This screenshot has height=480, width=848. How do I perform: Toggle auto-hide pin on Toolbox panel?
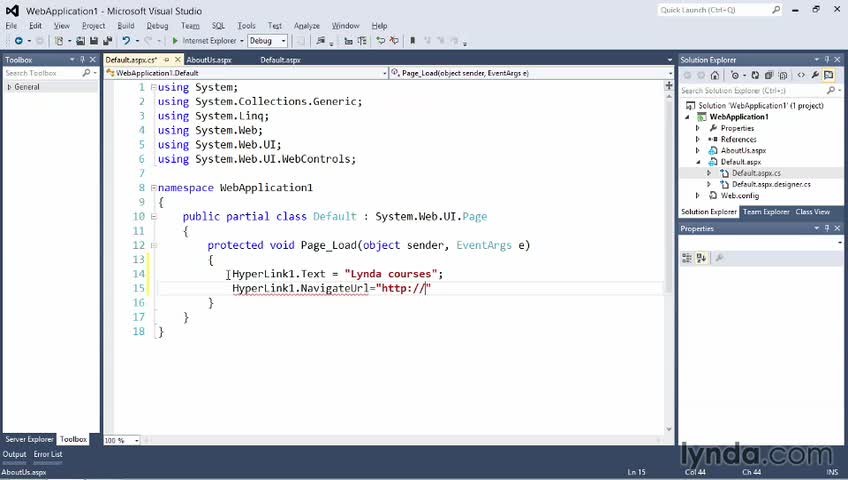tap(82, 59)
